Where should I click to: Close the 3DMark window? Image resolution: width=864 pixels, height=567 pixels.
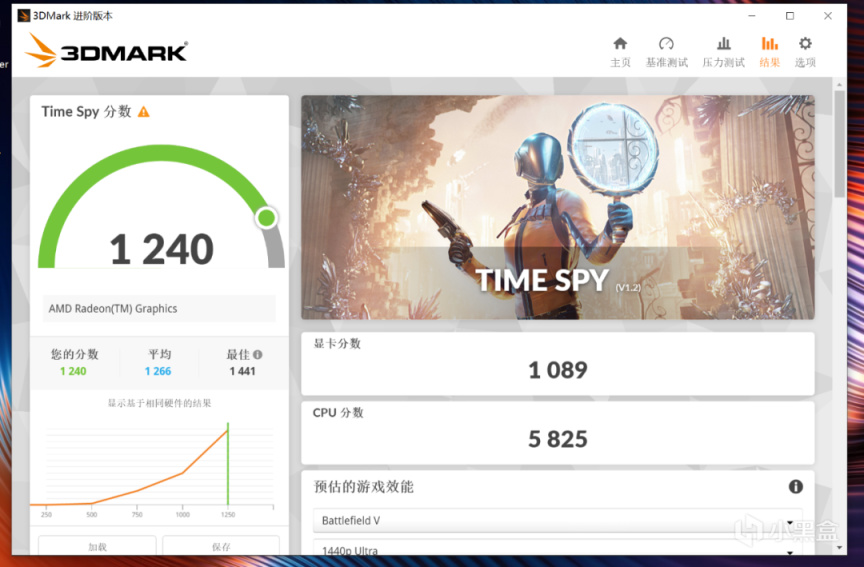pos(828,15)
